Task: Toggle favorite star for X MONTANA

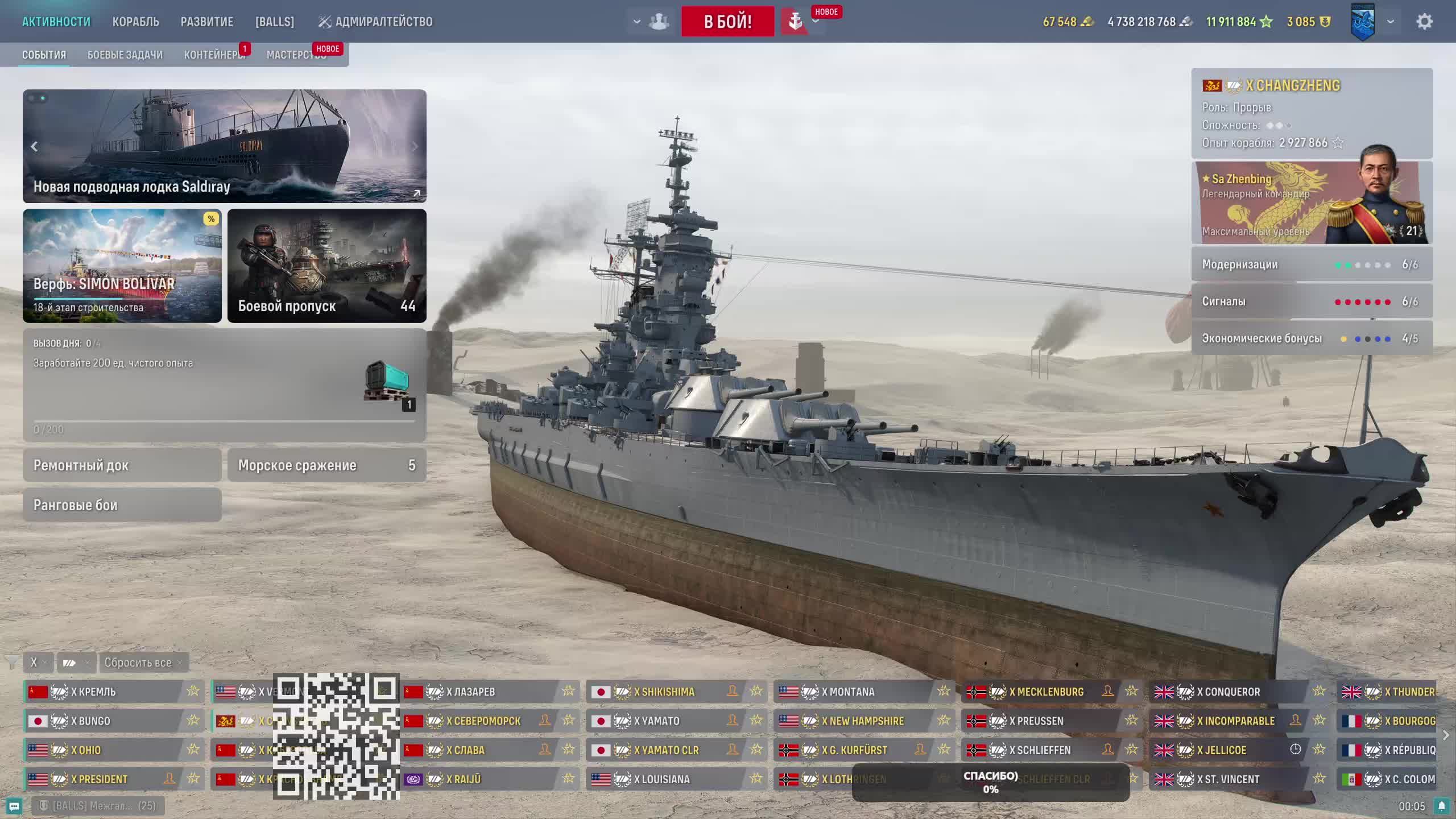Action: [x=944, y=691]
